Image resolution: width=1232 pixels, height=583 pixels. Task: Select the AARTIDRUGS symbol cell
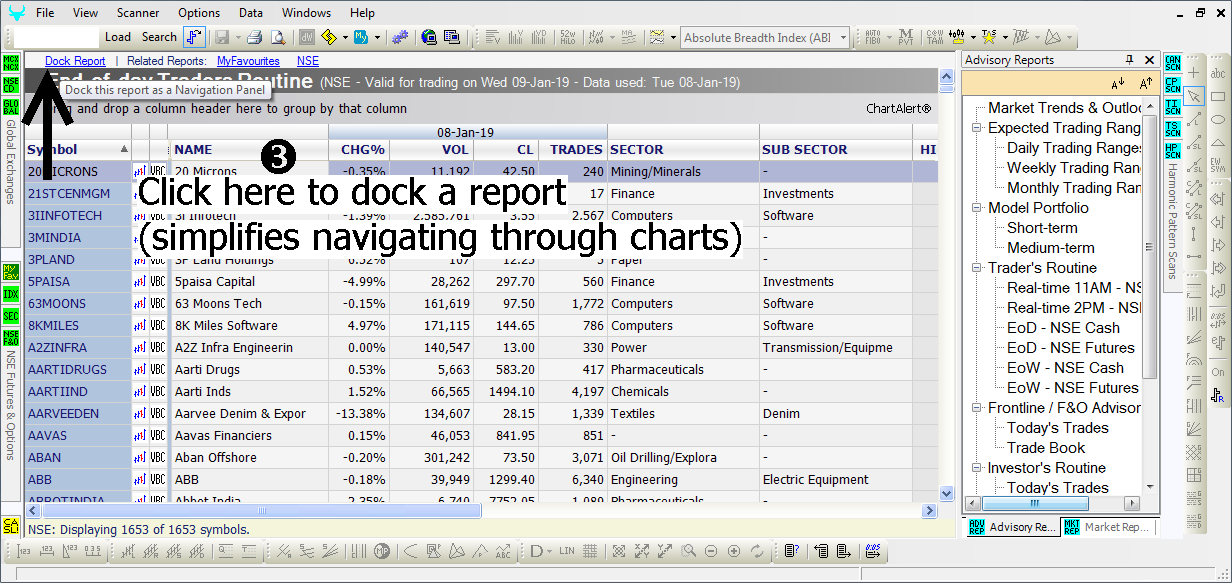pyautogui.click(x=78, y=370)
